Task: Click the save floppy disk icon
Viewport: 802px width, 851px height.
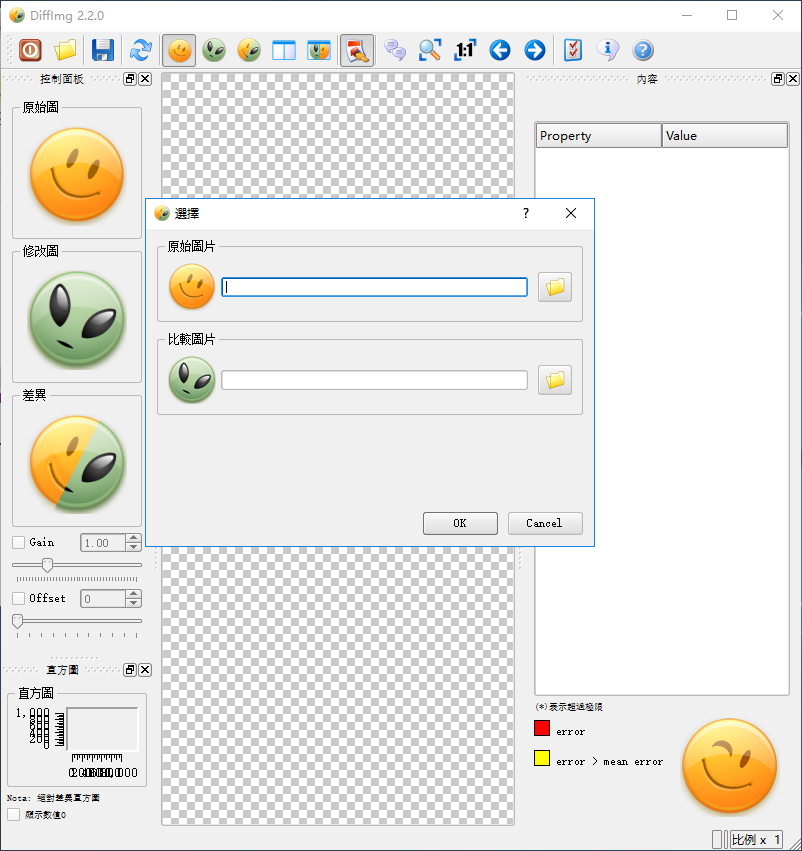Action: [102, 50]
